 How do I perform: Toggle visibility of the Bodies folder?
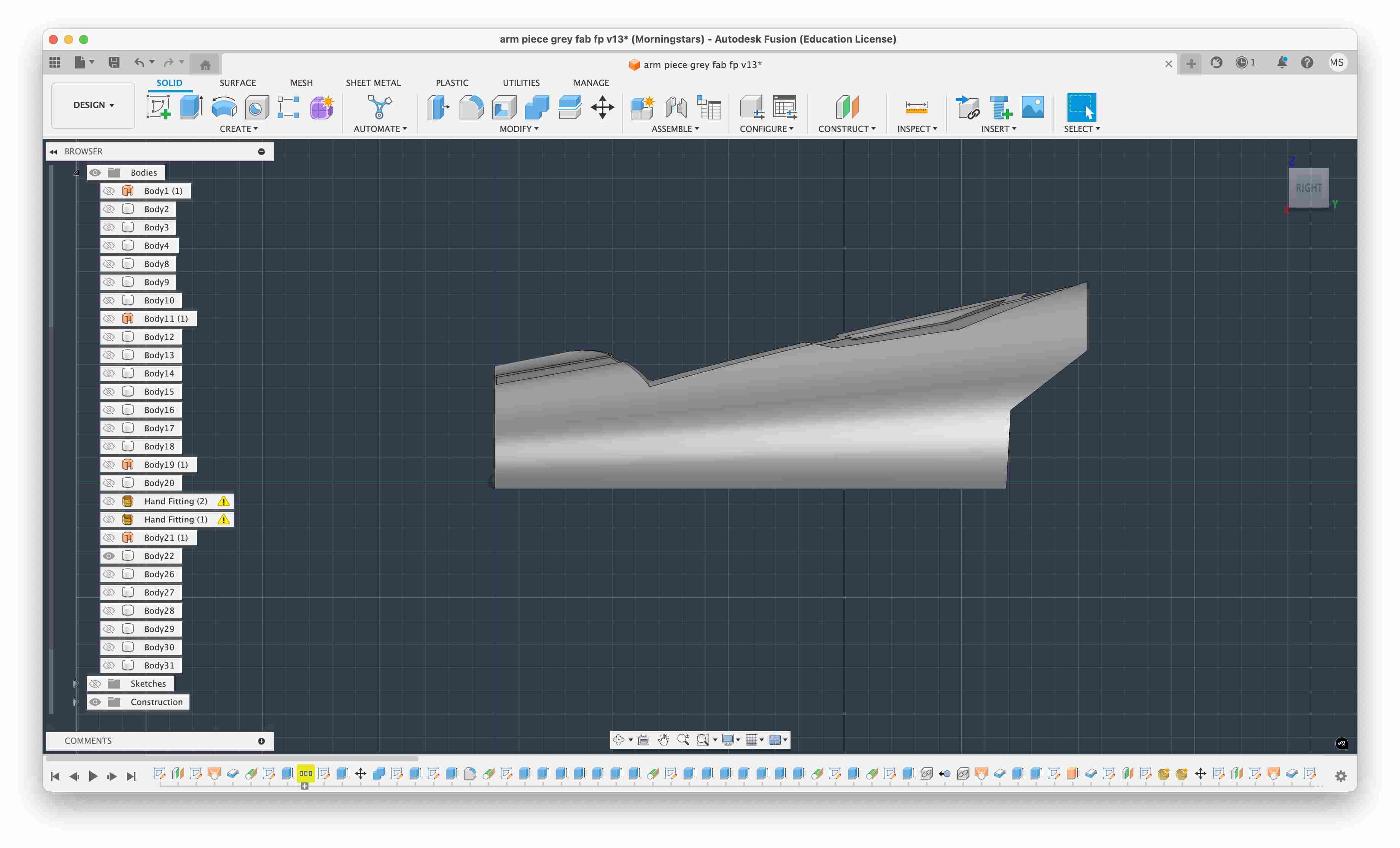95,173
